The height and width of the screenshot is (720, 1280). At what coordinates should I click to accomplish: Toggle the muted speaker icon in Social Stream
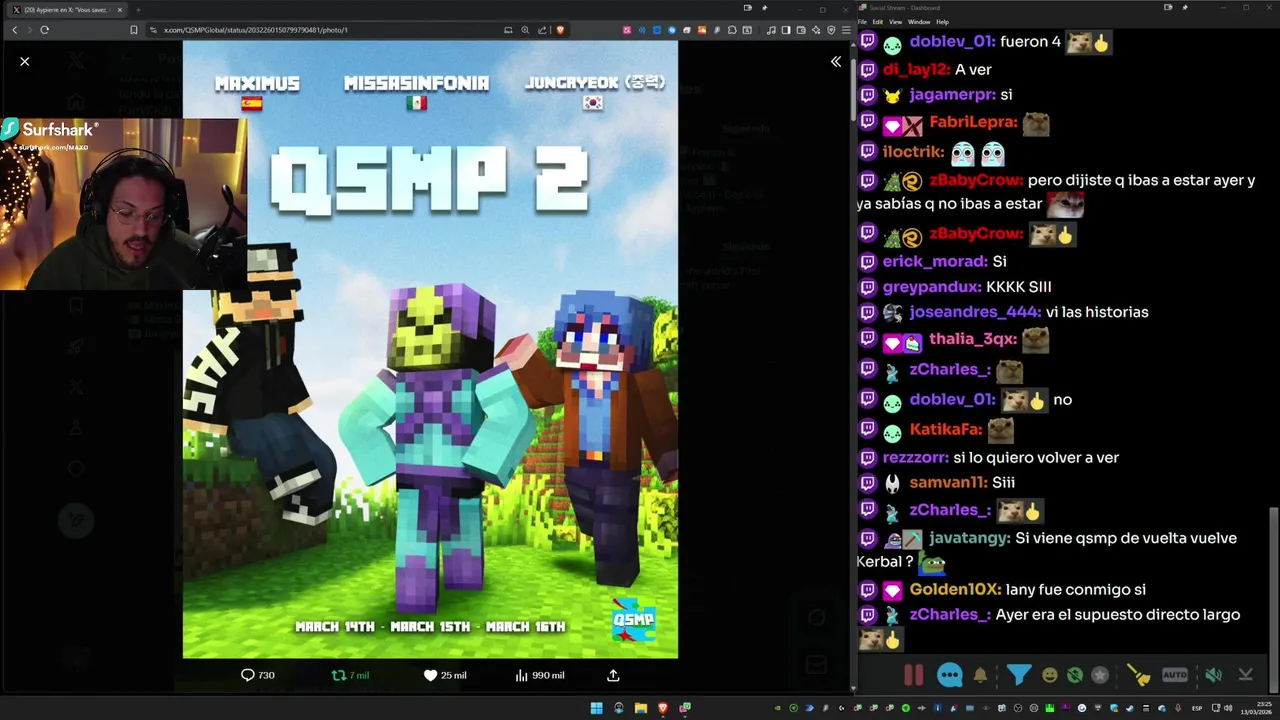tap(1213, 675)
